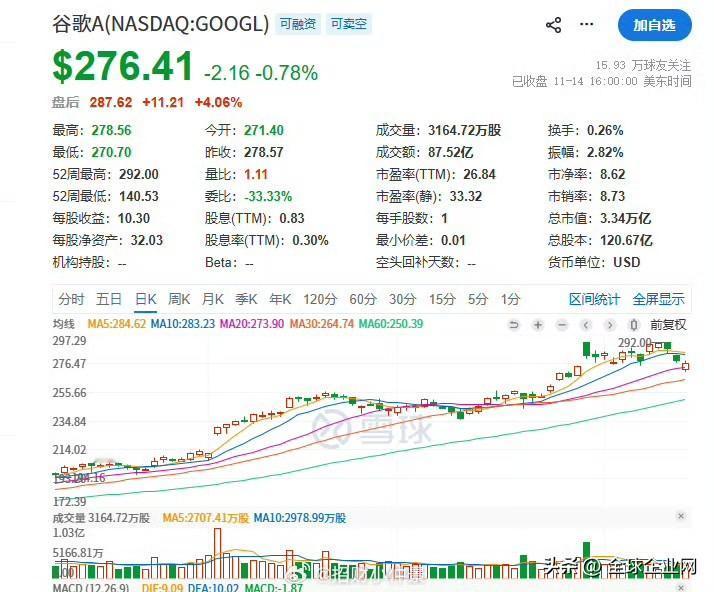Click the 已收盘 11-14 16:00:00 timestamp
The height and width of the screenshot is (592, 714).
click(x=602, y=81)
